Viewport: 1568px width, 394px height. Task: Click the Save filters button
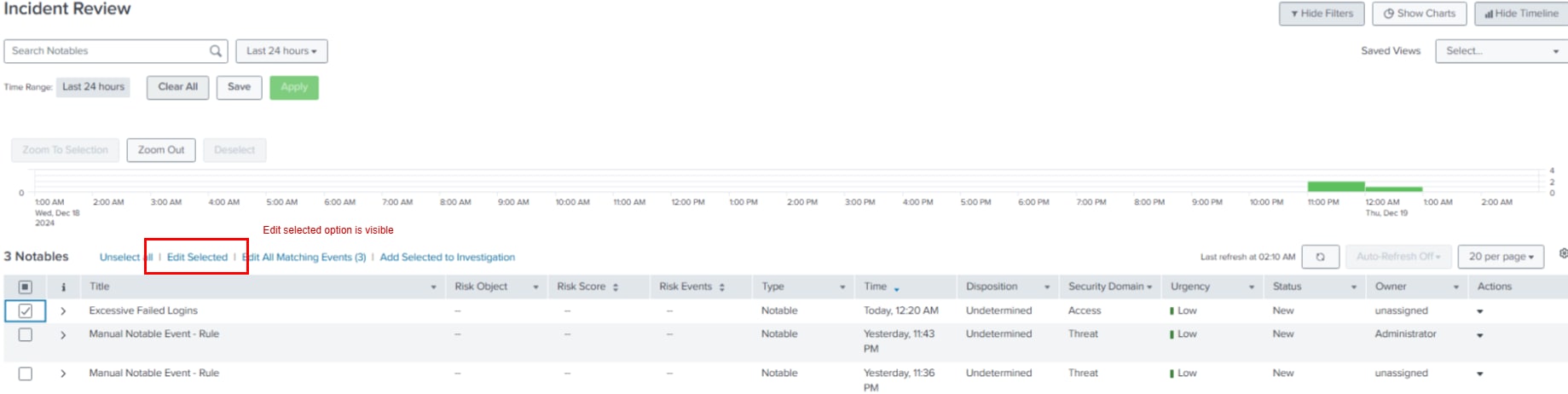240,87
